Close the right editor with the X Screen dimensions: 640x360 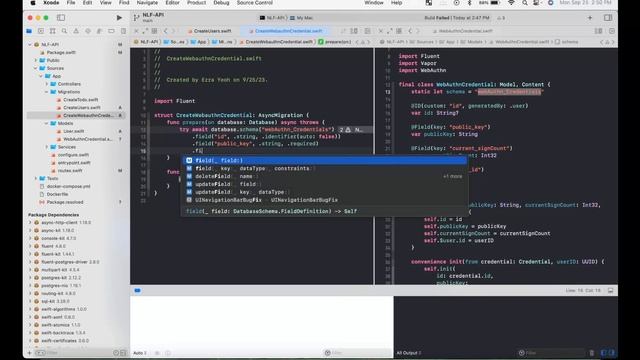click(380, 31)
